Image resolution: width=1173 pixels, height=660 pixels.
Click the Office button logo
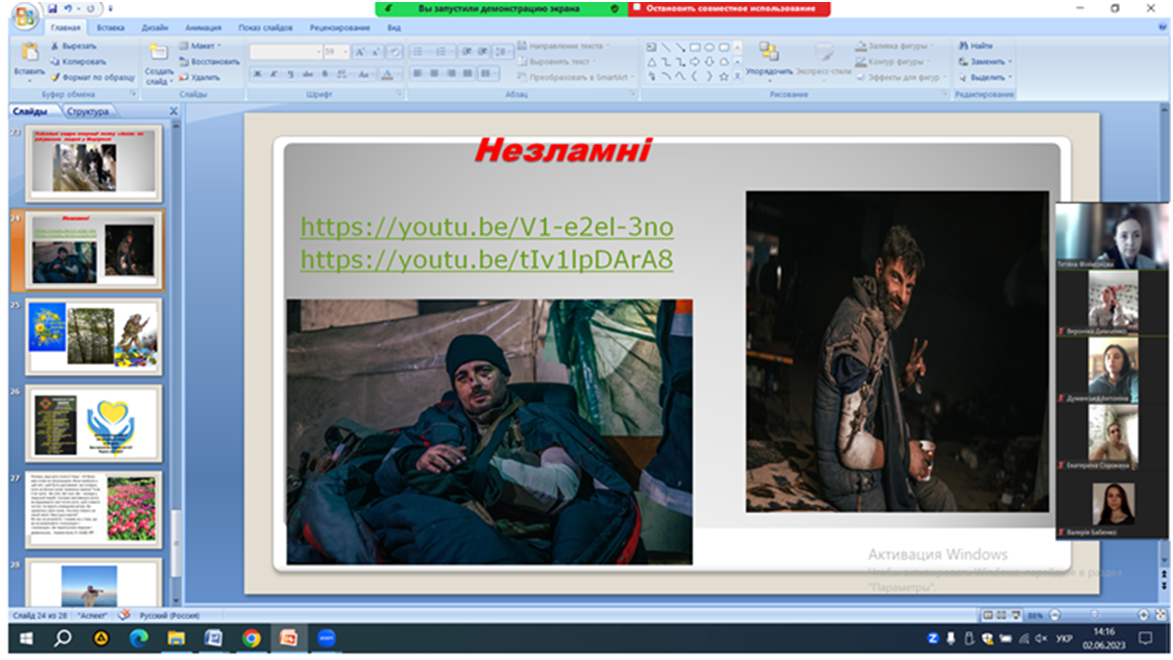[25, 15]
